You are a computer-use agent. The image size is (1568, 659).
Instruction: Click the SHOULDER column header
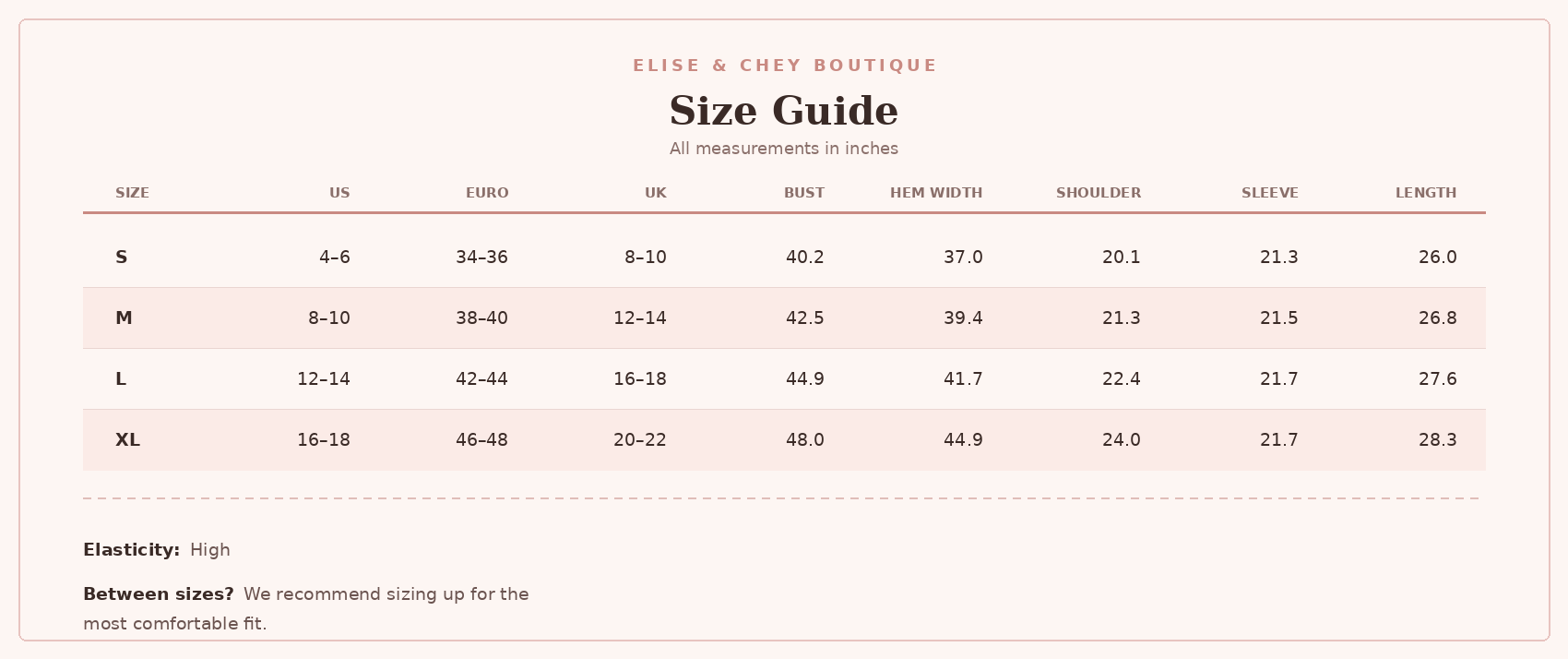(x=1099, y=193)
